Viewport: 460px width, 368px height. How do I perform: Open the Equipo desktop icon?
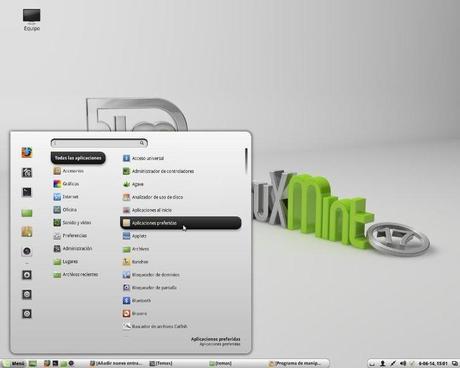[x=32, y=20]
